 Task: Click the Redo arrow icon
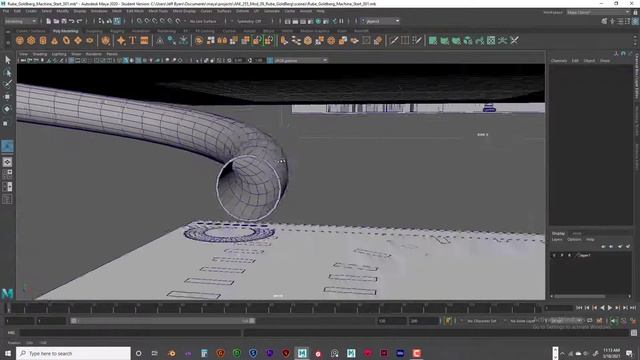(x=80, y=21)
